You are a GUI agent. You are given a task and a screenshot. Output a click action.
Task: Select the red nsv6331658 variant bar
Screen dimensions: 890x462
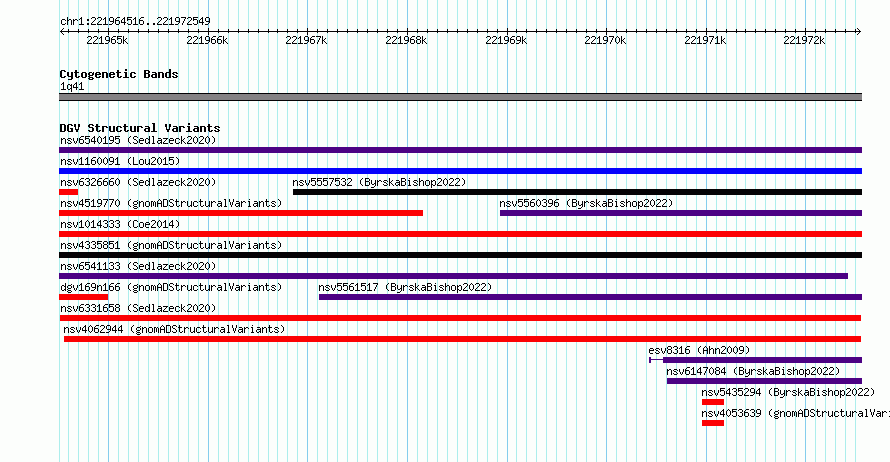click(x=460, y=318)
